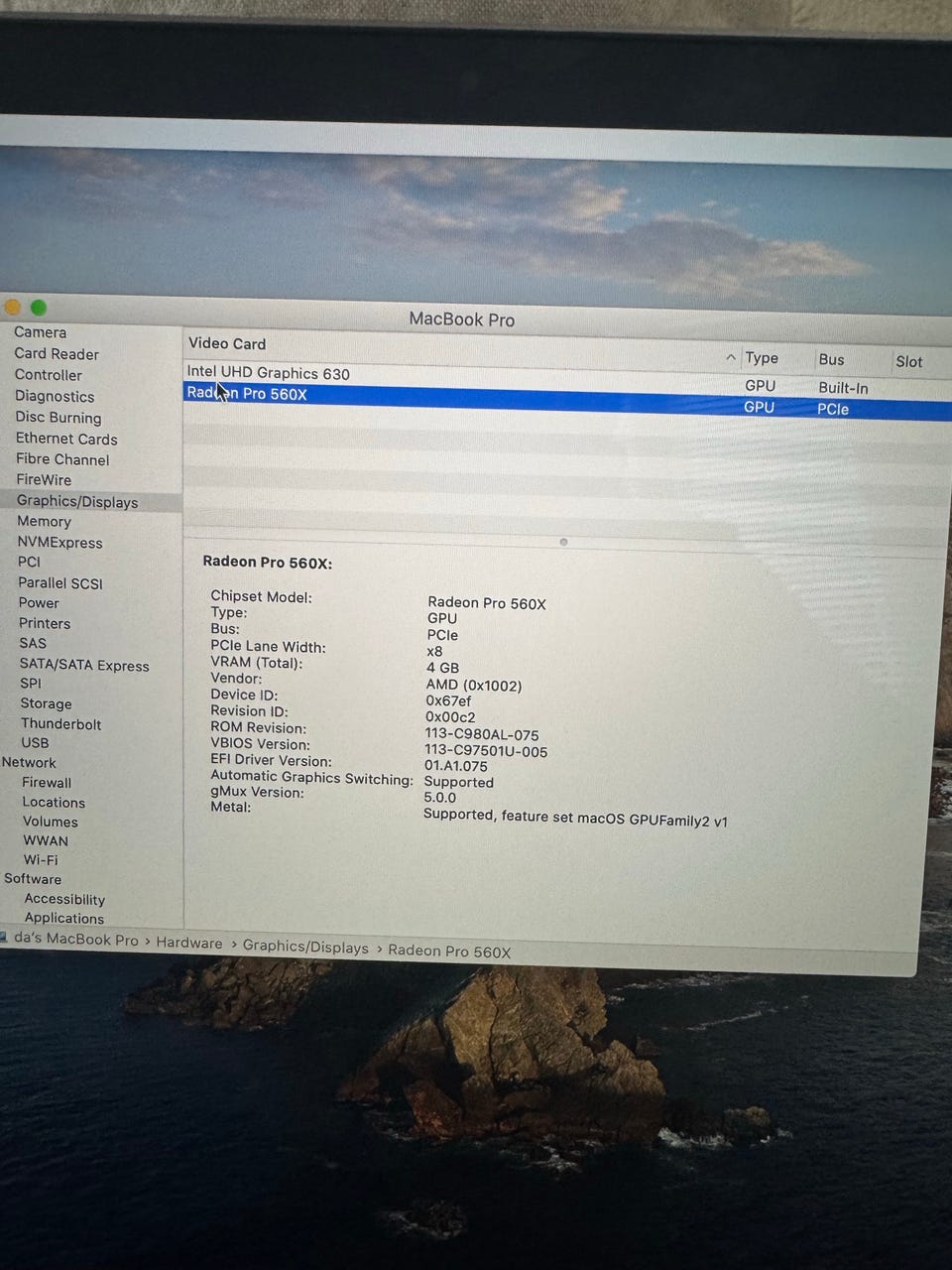Open SAS sidebar entry
This screenshot has height=1270, width=952.
pos(33,643)
